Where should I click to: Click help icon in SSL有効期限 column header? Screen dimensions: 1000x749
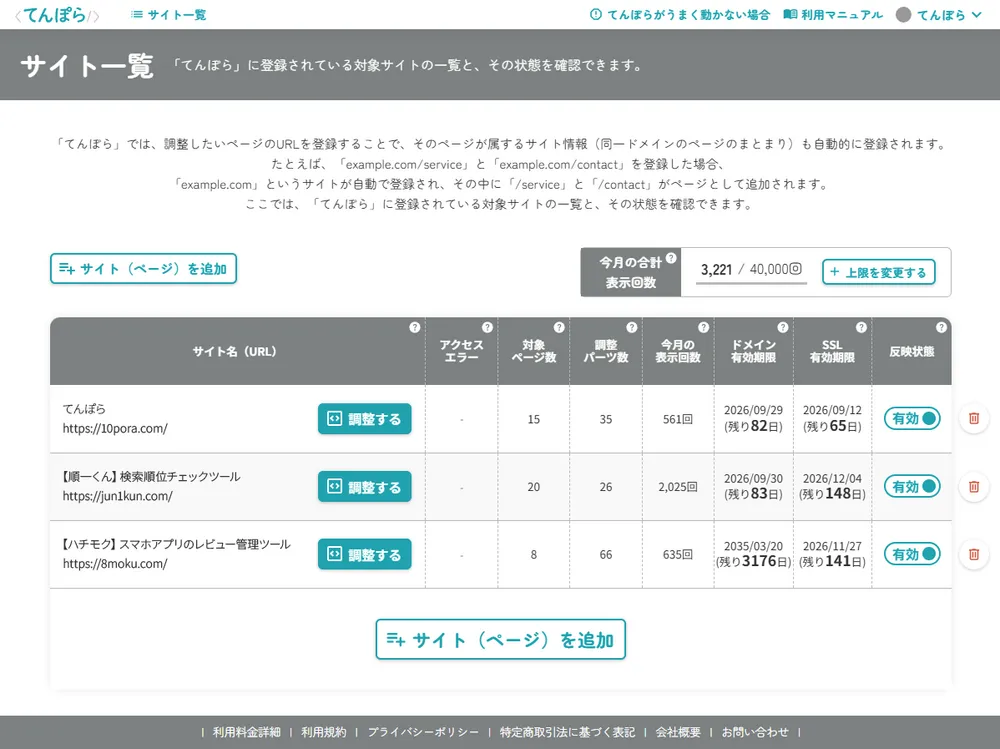point(861,327)
